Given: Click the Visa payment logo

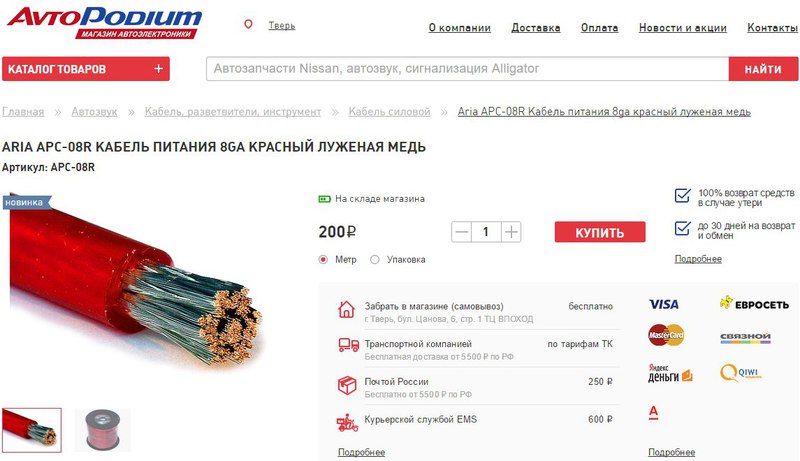Looking at the screenshot, I should coord(663,304).
